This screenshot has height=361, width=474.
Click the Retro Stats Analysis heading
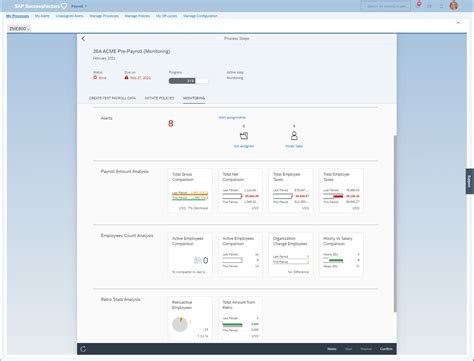pos(120,300)
